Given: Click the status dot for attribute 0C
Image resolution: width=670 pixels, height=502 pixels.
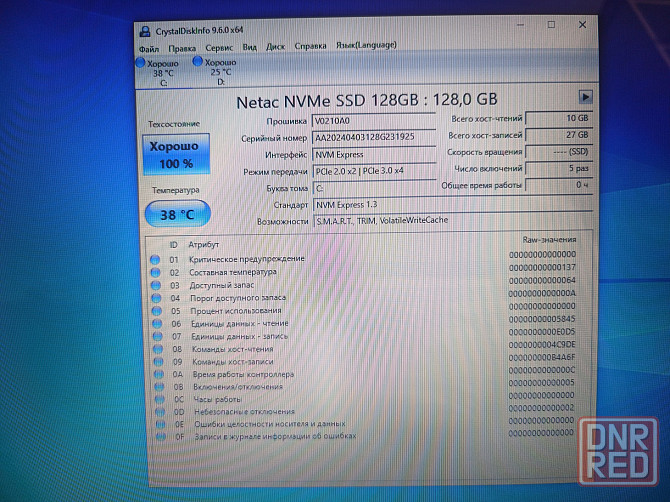Looking at the screenshot, I should [x=160, y=400].
